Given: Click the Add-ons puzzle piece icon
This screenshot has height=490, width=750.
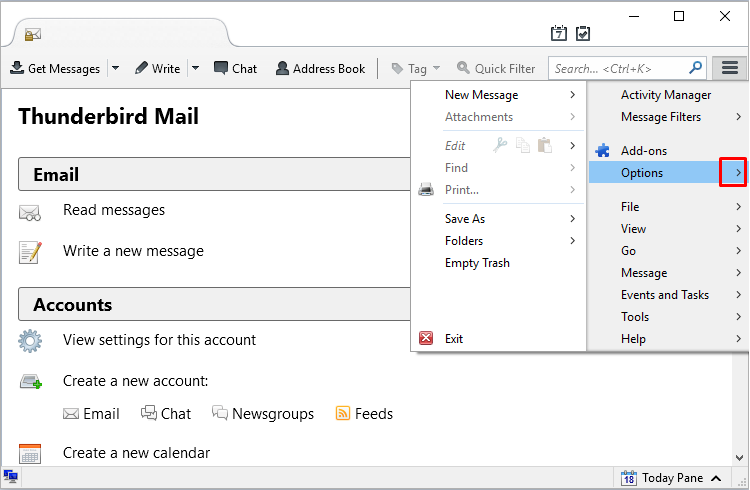Looking at the screenshot, I should pos(603,151).
